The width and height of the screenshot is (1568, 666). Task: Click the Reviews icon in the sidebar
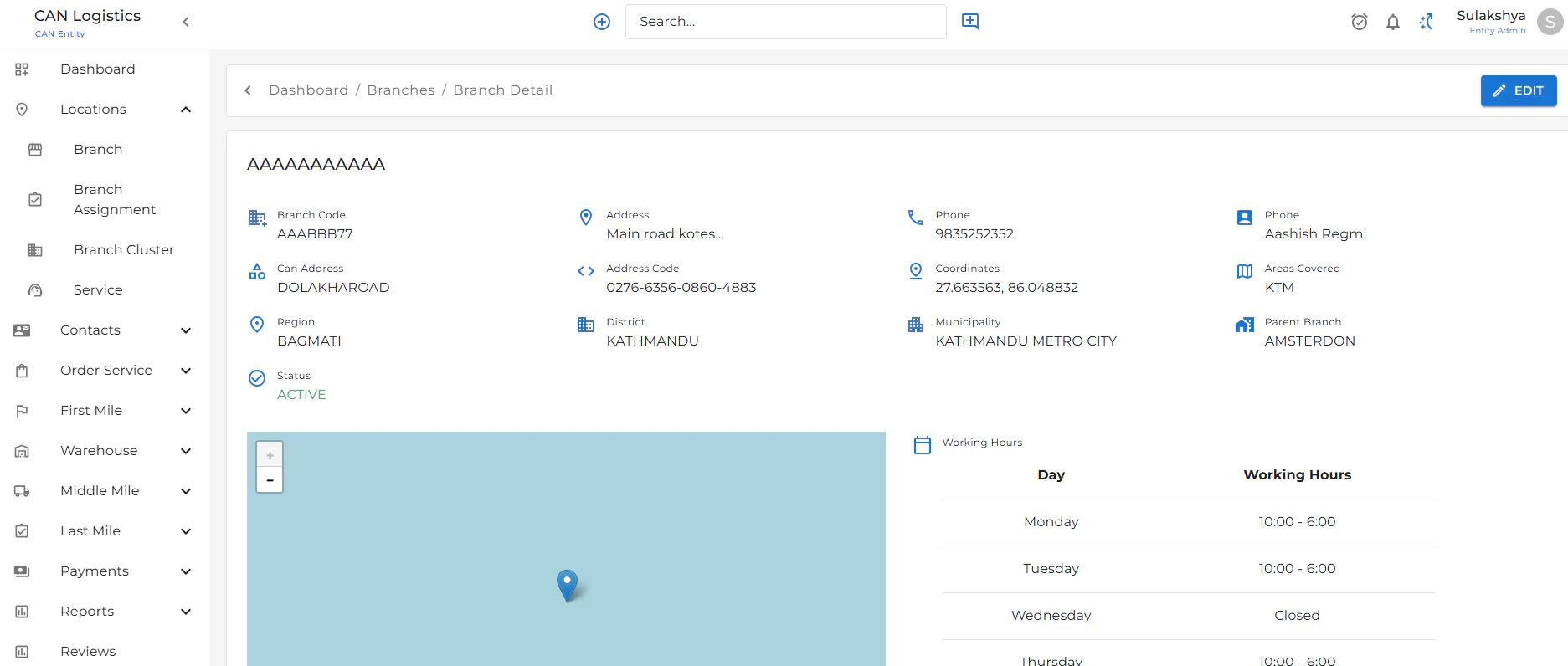(22, 652)
